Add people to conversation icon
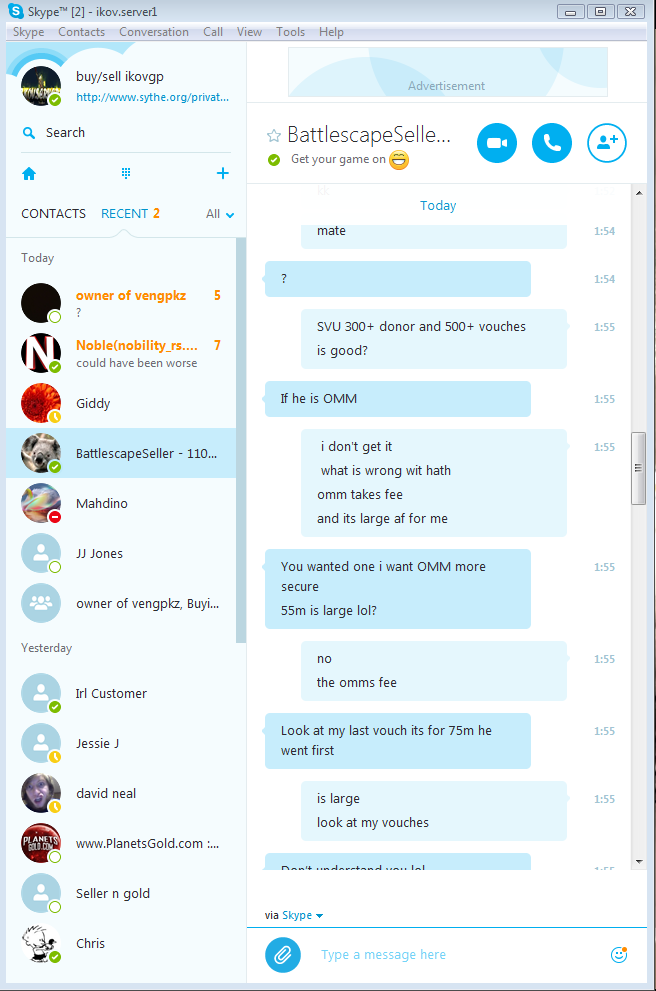The width and height of the screenshot is (656, 991). [x=607, y=143]
